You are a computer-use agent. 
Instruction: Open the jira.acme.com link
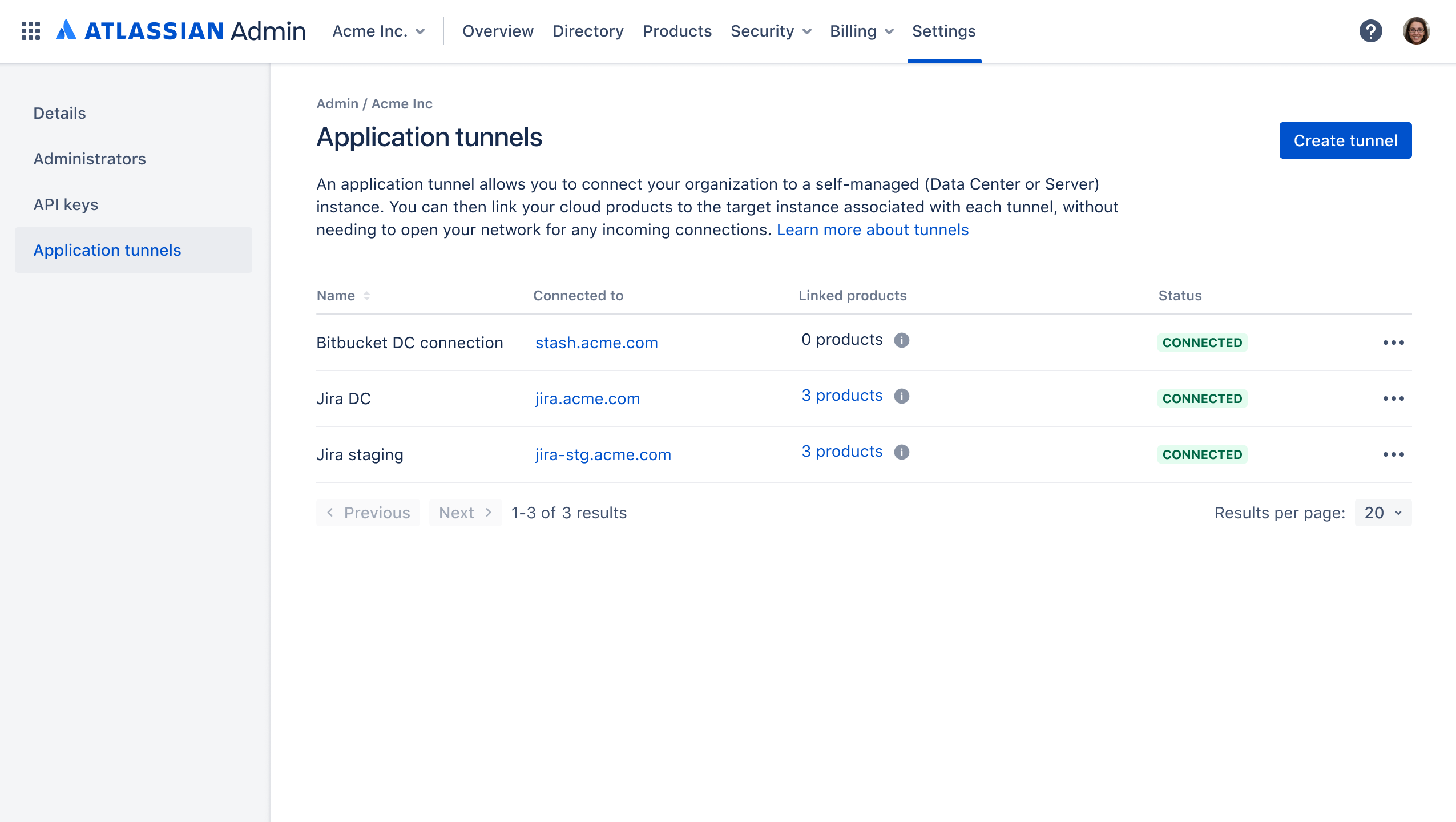[x=587, y=398]
